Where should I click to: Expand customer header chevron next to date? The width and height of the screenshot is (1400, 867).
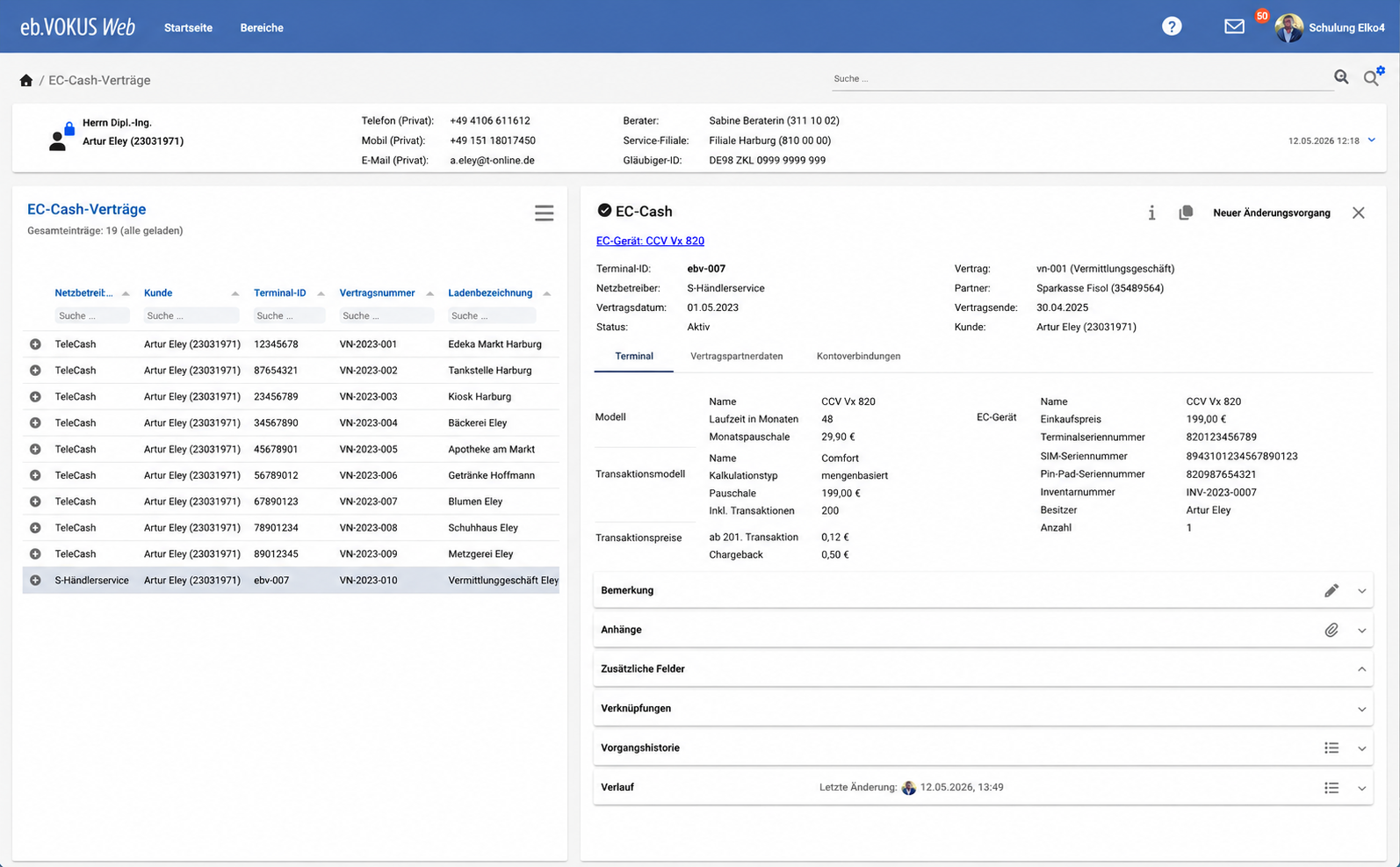click(1371, 140)
